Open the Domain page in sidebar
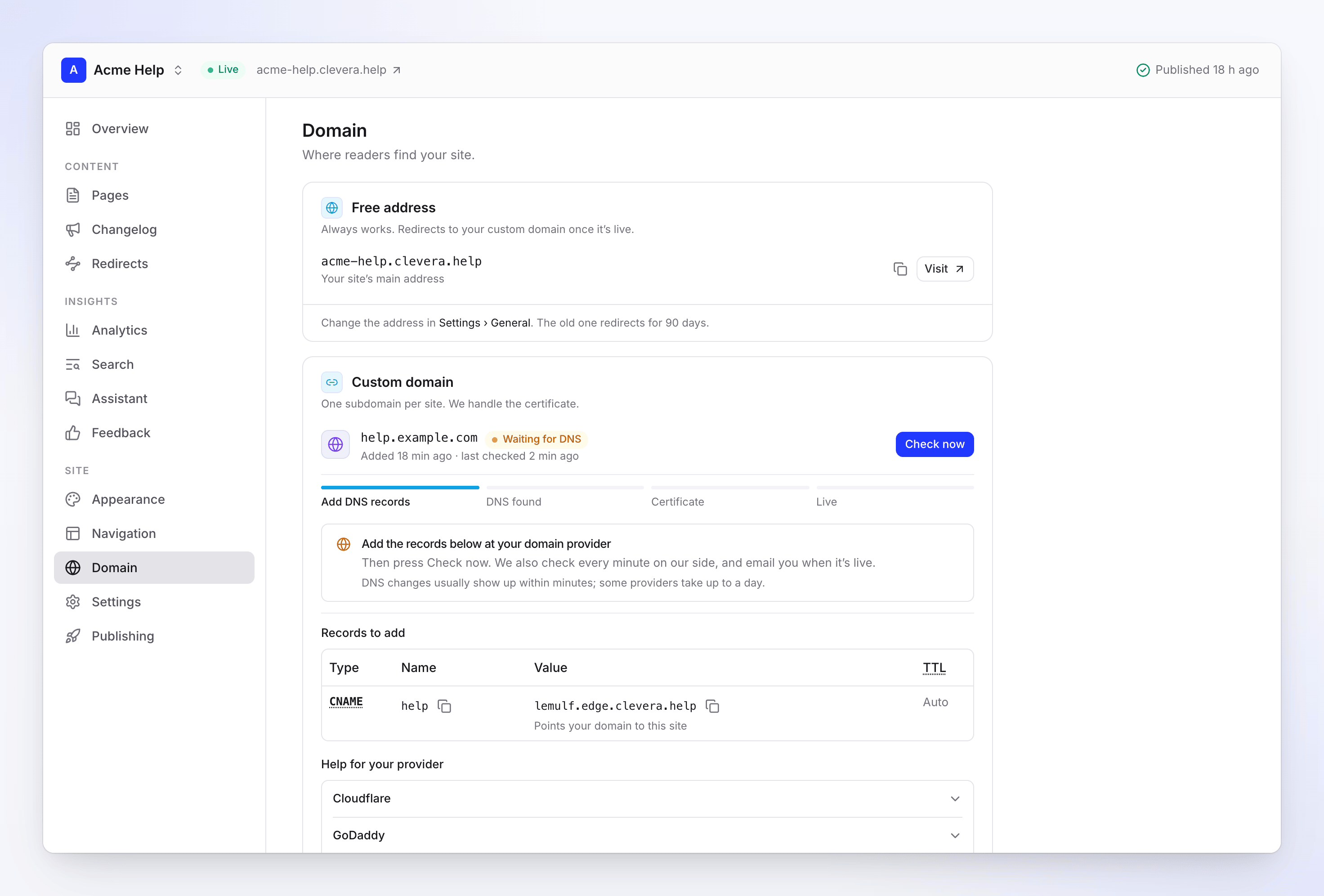1324x896 pixels. point(154,568)
